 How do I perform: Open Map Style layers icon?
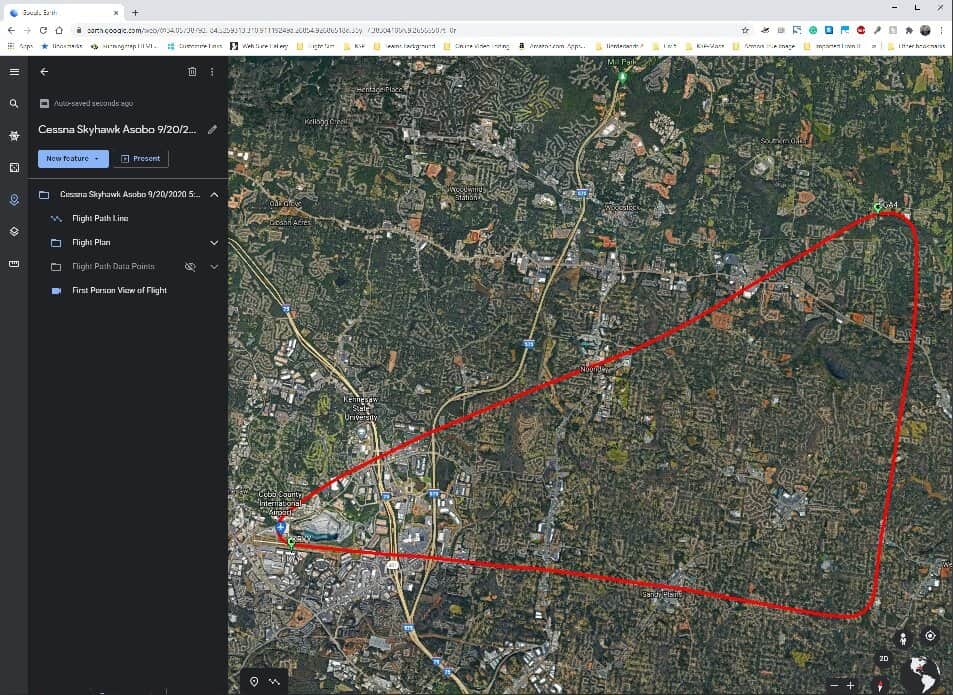pos(14,231)
